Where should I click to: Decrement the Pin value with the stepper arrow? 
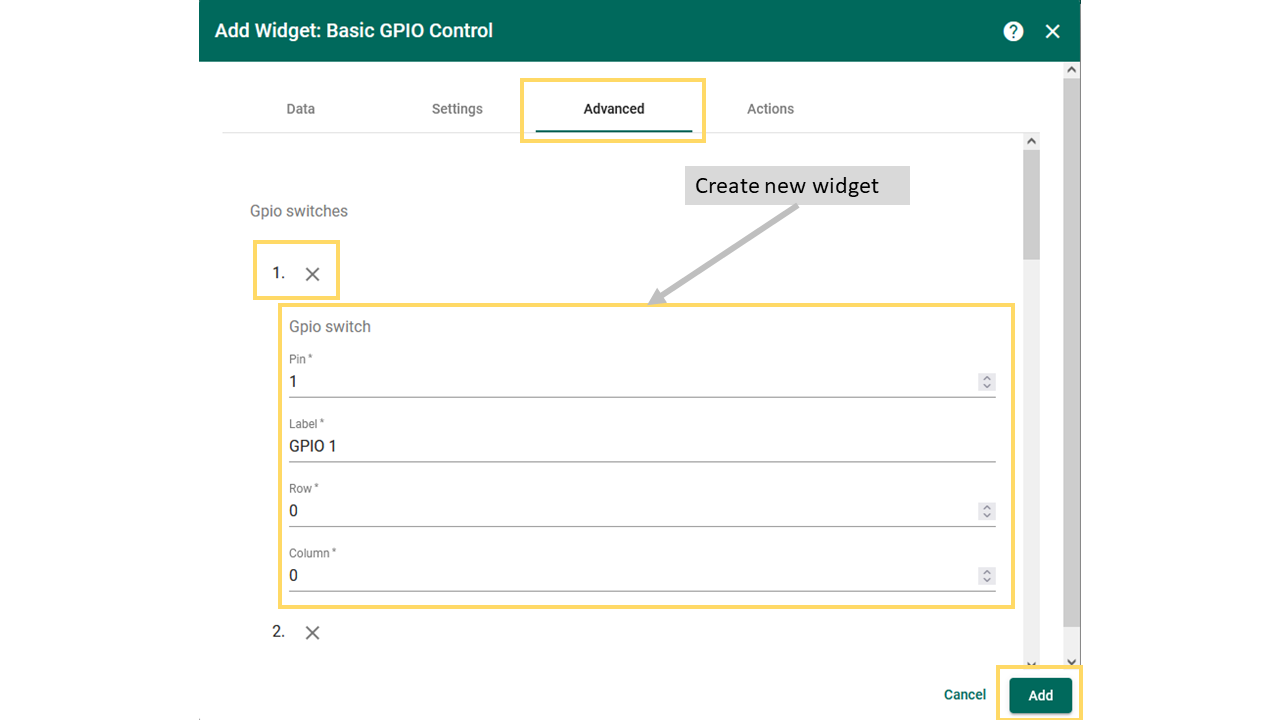tap(987, 386)
